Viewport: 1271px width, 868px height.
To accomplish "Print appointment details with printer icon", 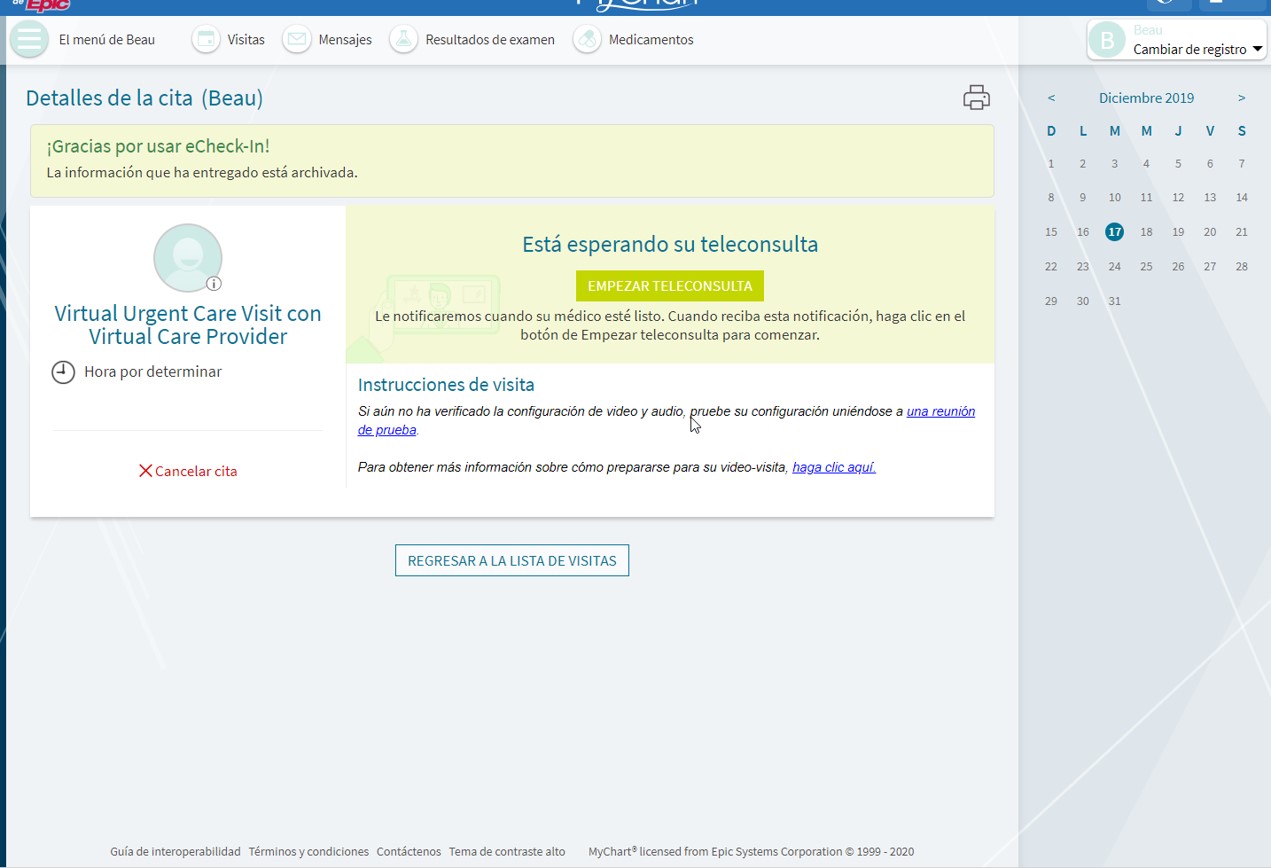I will click(976, 98).
